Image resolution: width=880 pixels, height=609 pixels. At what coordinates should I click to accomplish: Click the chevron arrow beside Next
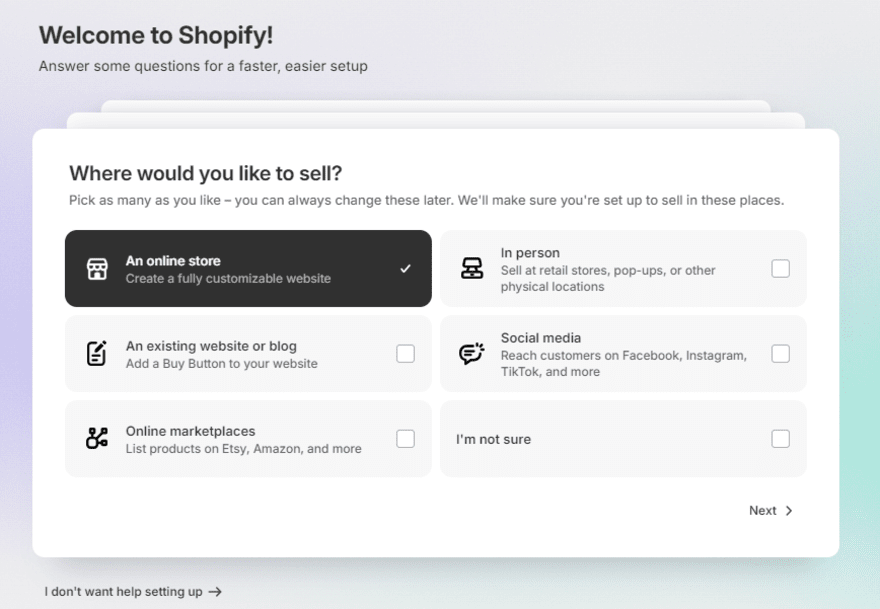click(788, 510)
